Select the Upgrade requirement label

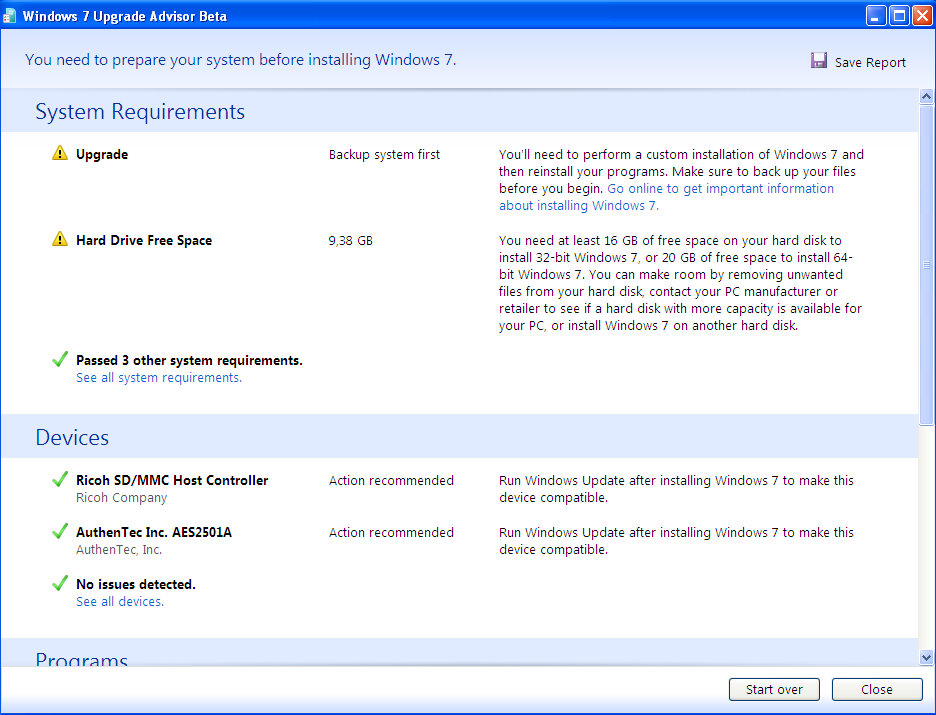click(102, 155)
